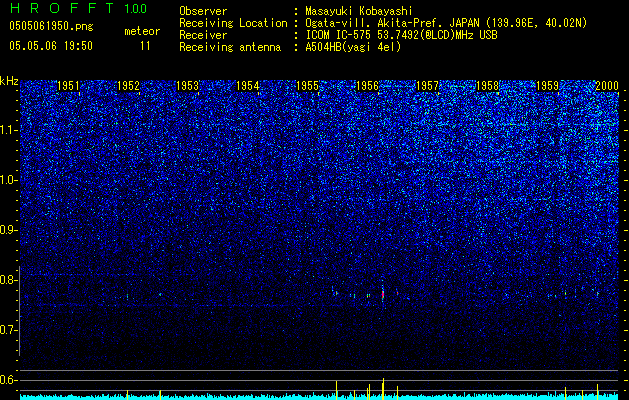This screenshot has width=629, height=400.
Task: Click the date stamp 05.05.06 19:50
Action: click(x=51, y=46)
